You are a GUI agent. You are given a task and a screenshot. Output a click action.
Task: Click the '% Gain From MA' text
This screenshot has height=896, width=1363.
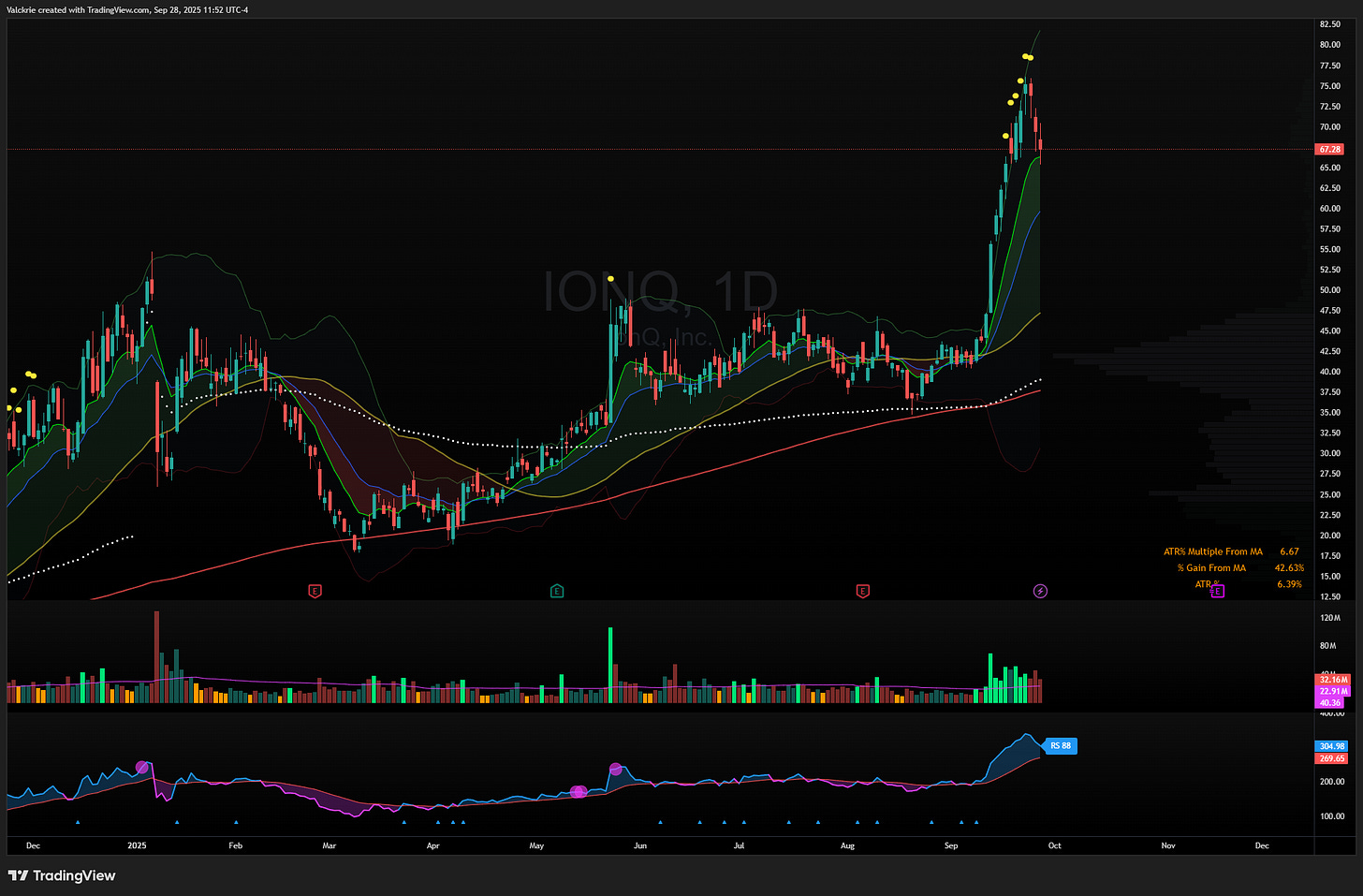(1211, 567)
